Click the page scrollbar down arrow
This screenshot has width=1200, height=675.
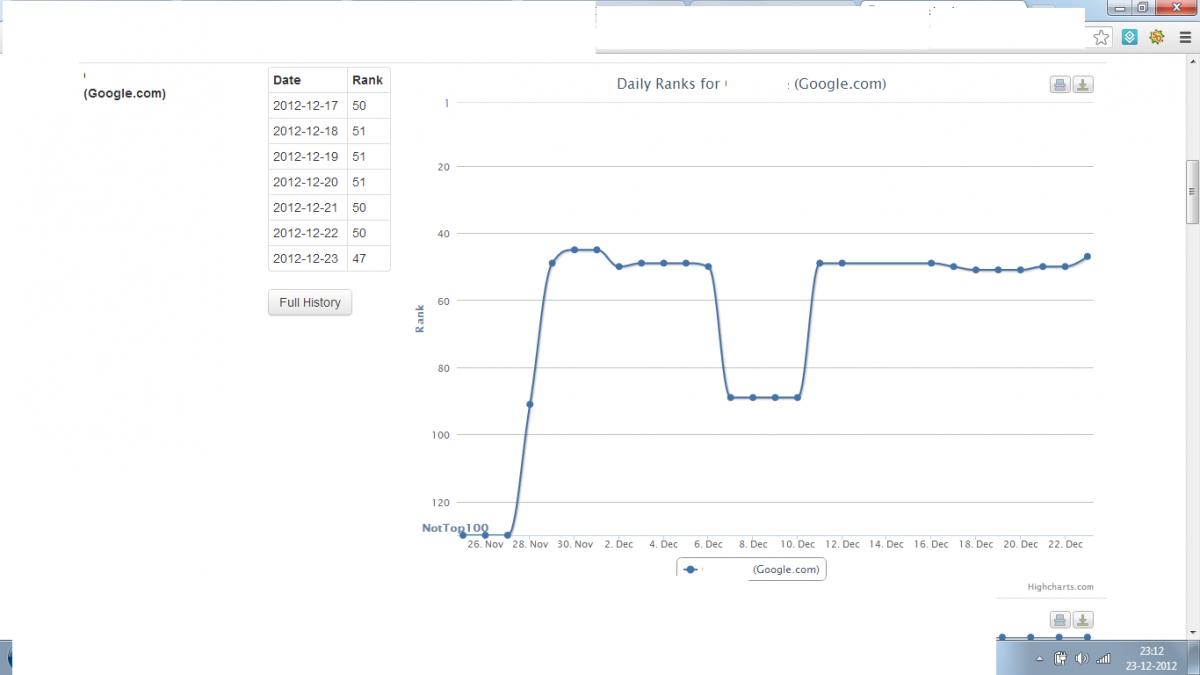1192,631
